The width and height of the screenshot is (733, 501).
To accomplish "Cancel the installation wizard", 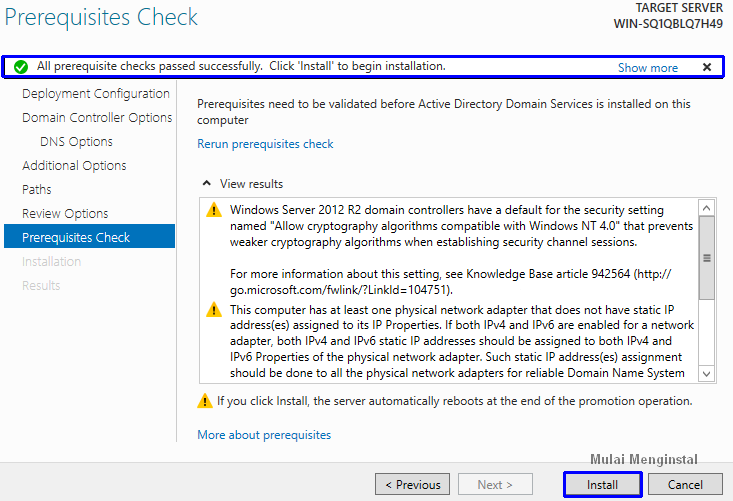I will [685, 485].
